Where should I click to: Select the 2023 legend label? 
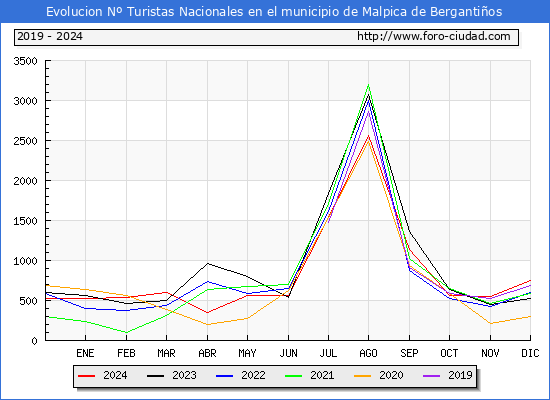pos(184,375)
